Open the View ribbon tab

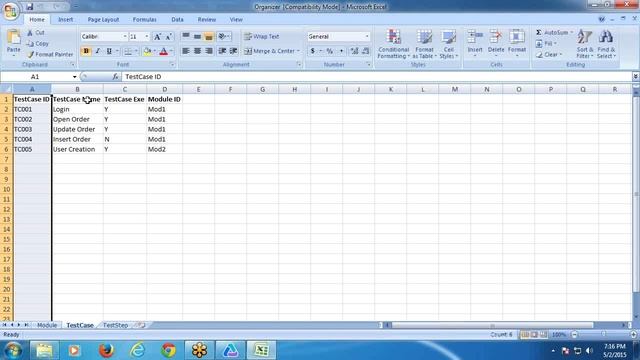click(x=236, y=20)
